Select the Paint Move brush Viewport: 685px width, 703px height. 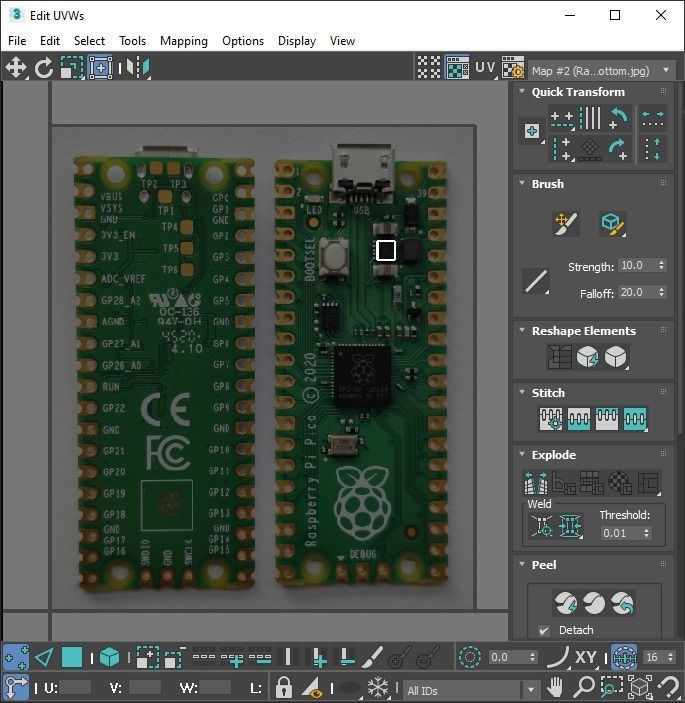[x=566, y=223]
